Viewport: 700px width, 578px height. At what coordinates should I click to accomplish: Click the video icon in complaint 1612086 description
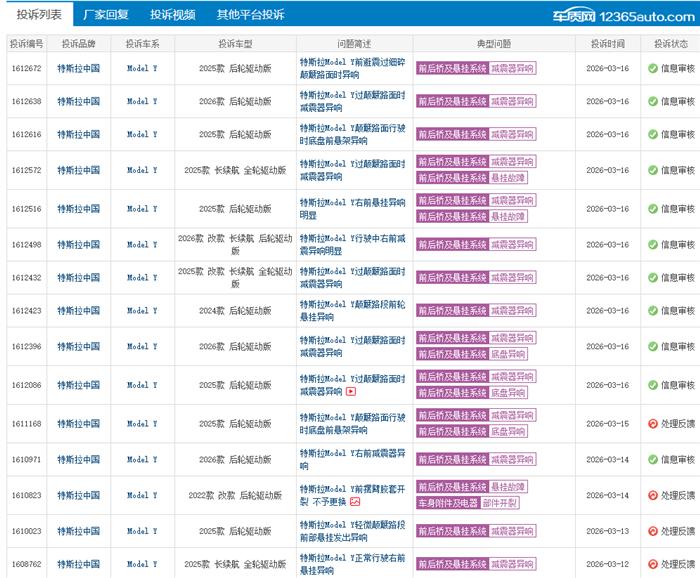click(x=351, y=392)
